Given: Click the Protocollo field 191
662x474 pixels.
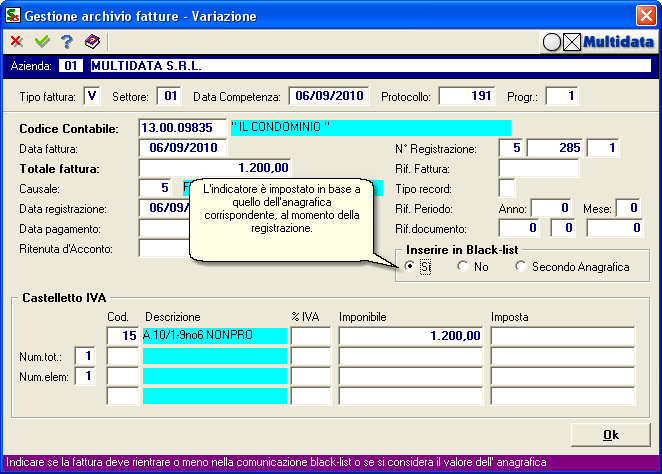Looking at the screenshot, I should point(467,96).
